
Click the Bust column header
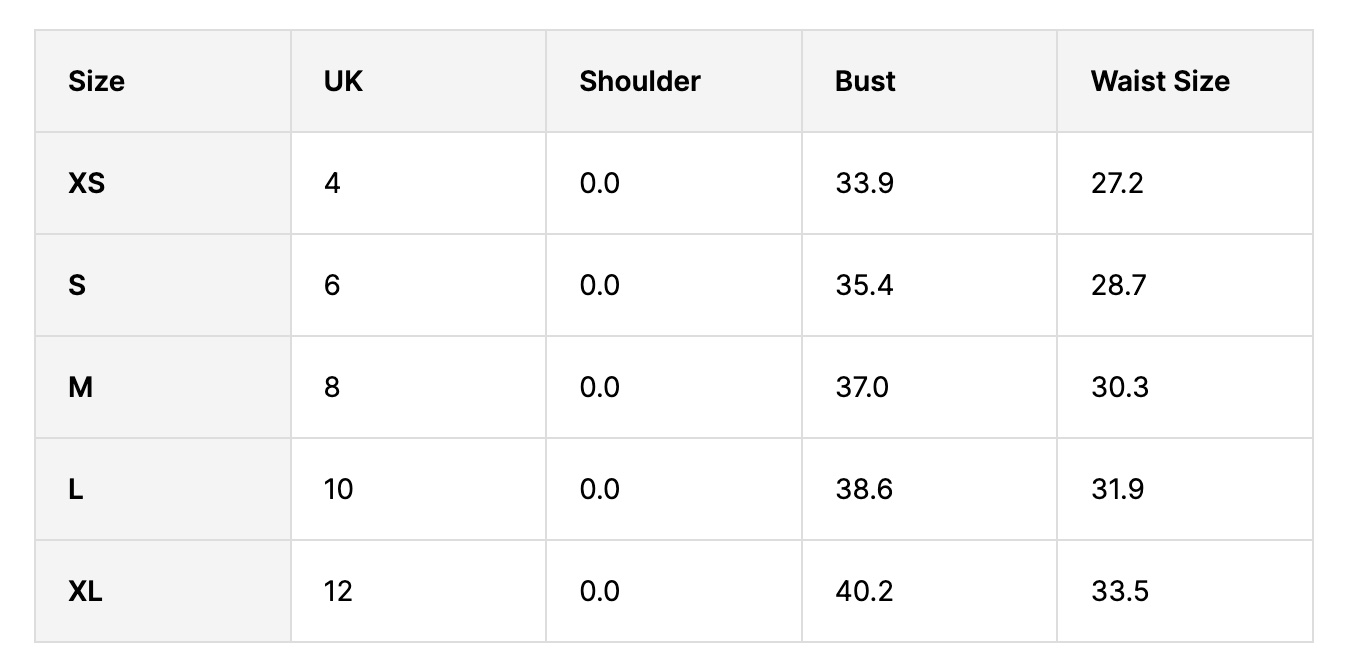pos(865,81)
